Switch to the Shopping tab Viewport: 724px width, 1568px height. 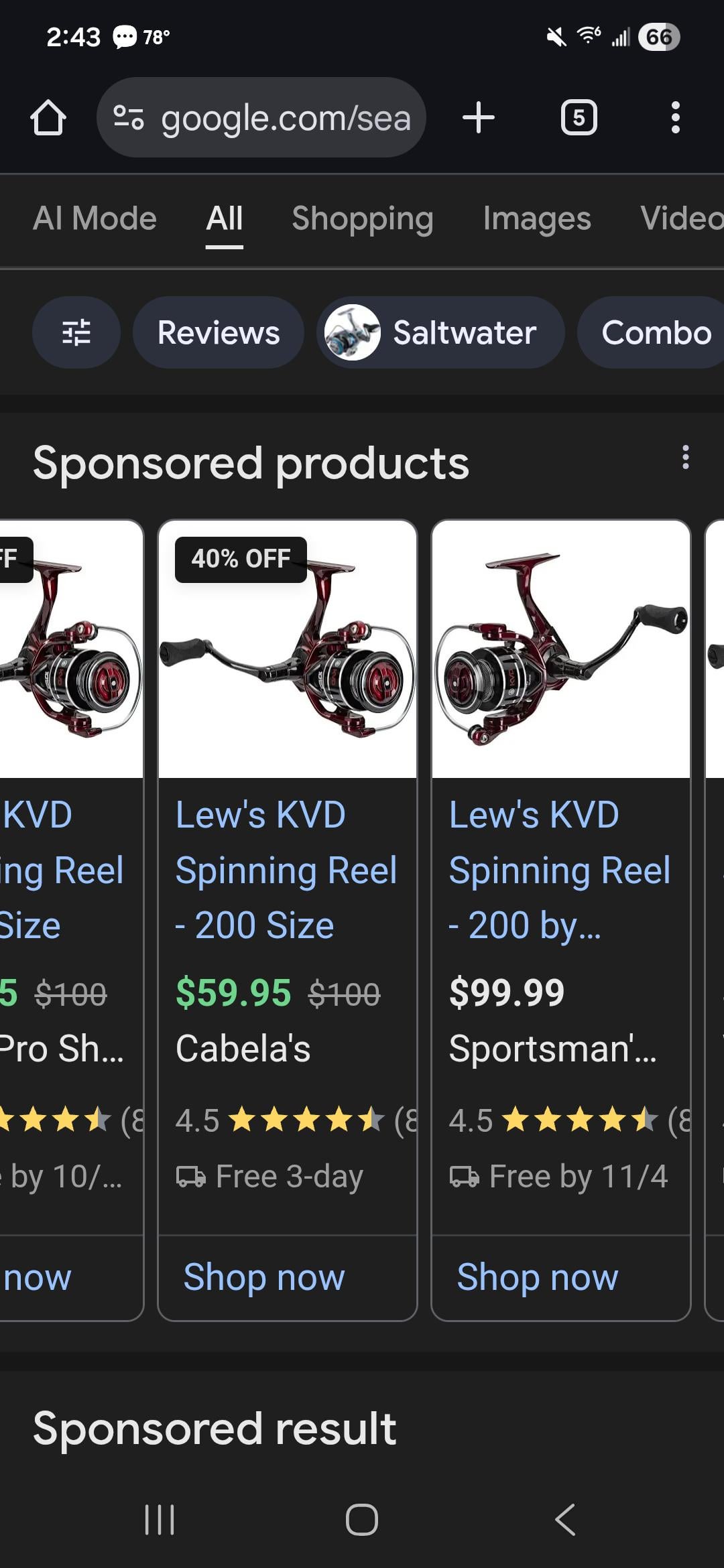tap(363, 218)
